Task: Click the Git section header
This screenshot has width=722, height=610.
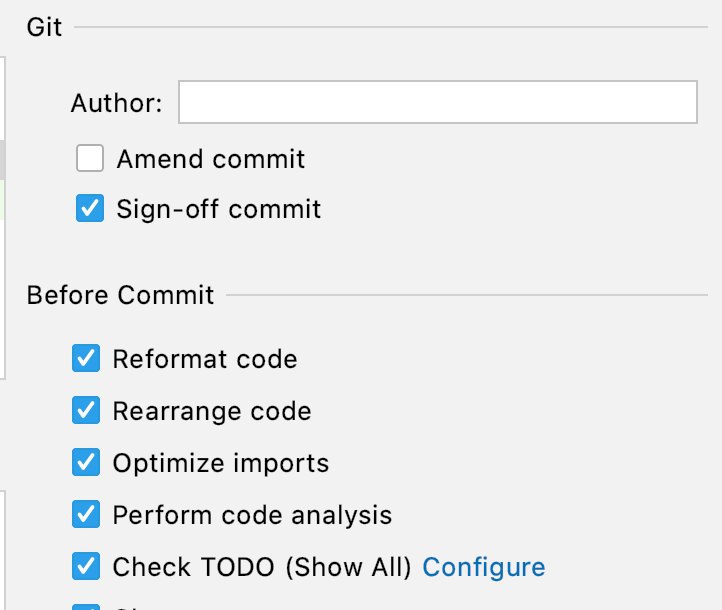Action: point(44,27)
